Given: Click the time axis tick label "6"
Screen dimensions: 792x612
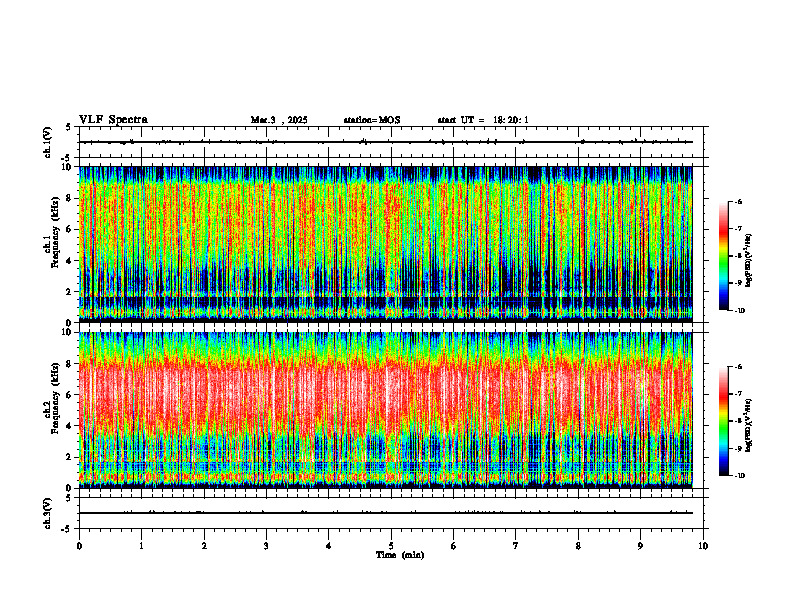Looking at the screenshot, I should click(454, 546).
